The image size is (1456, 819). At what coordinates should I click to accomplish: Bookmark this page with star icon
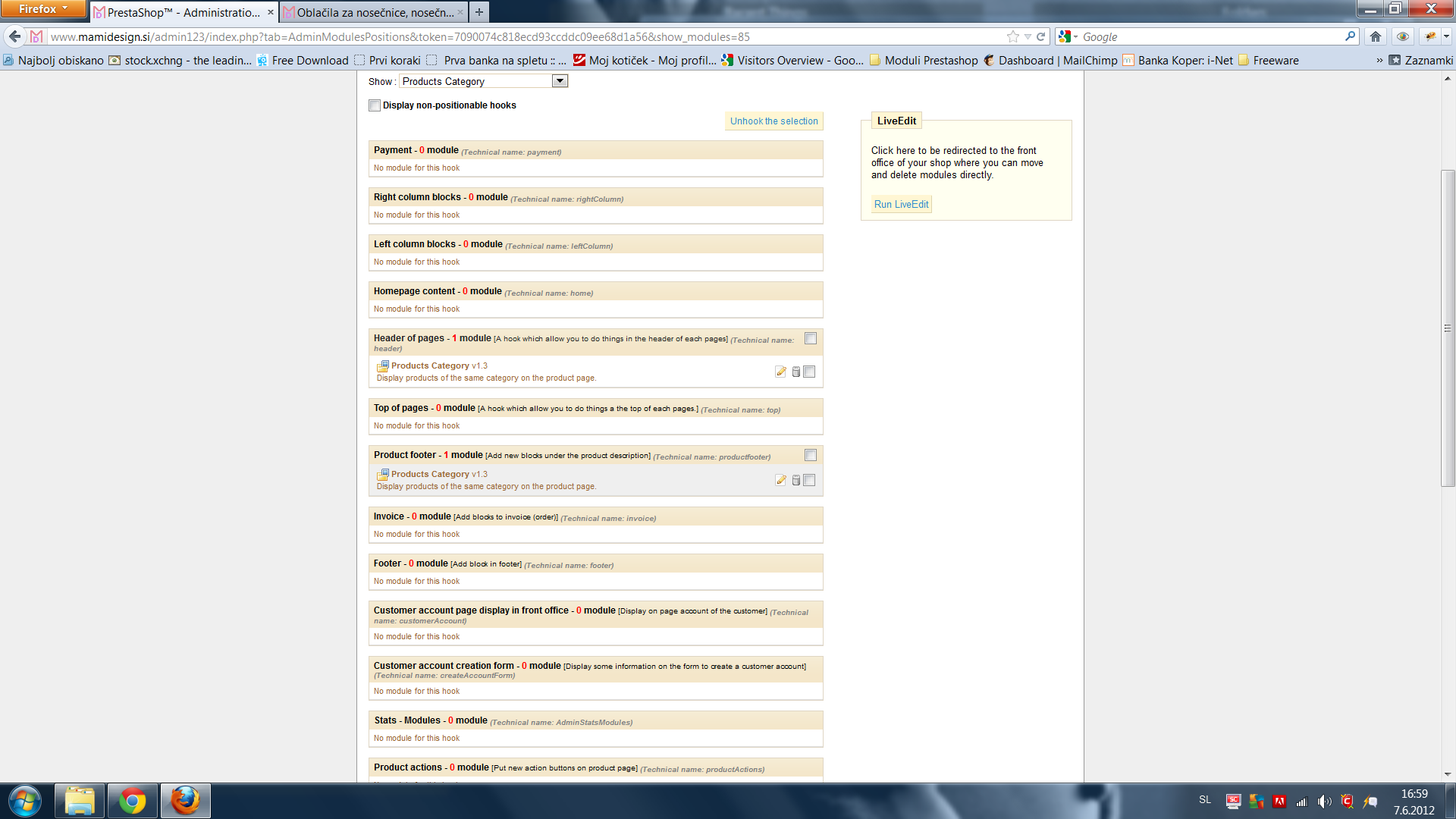click(1012, 36)
